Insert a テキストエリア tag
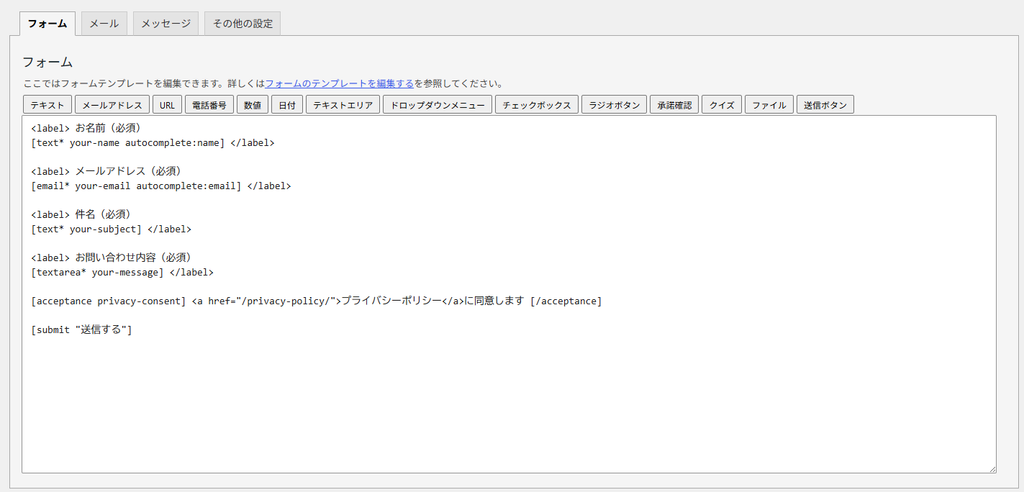The image size is (1024, 492). (342, 105)
